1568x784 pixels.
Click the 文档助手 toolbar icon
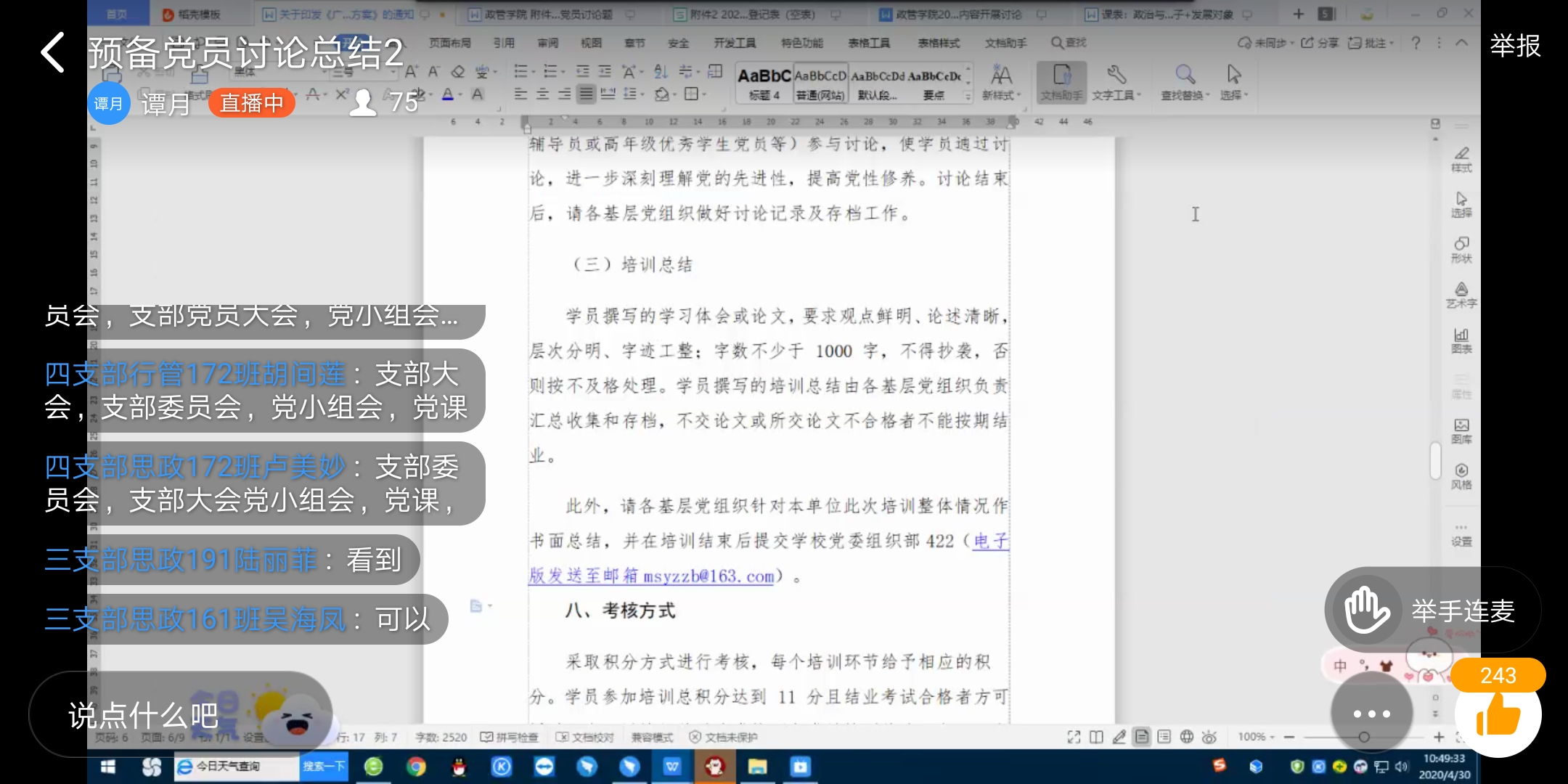[1061, 82]
